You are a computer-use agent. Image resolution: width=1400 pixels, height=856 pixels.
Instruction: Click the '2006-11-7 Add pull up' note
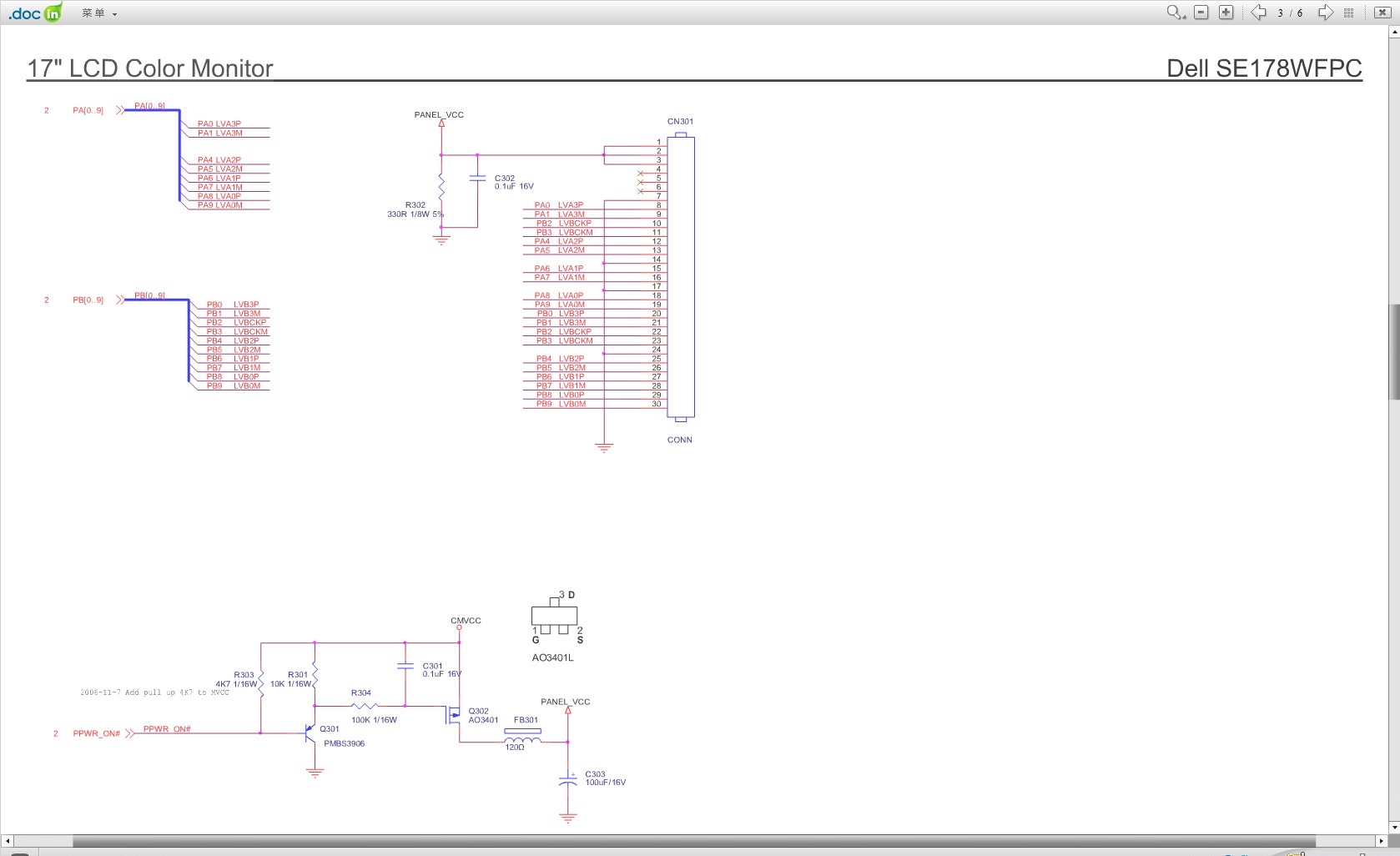click(x=154, y=692)
